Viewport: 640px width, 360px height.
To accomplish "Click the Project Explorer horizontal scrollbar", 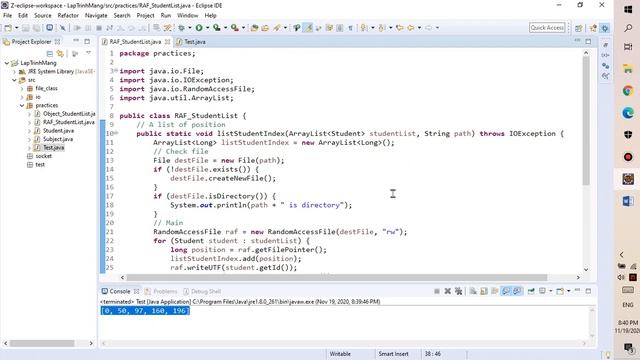I will [x=42, y=343].
